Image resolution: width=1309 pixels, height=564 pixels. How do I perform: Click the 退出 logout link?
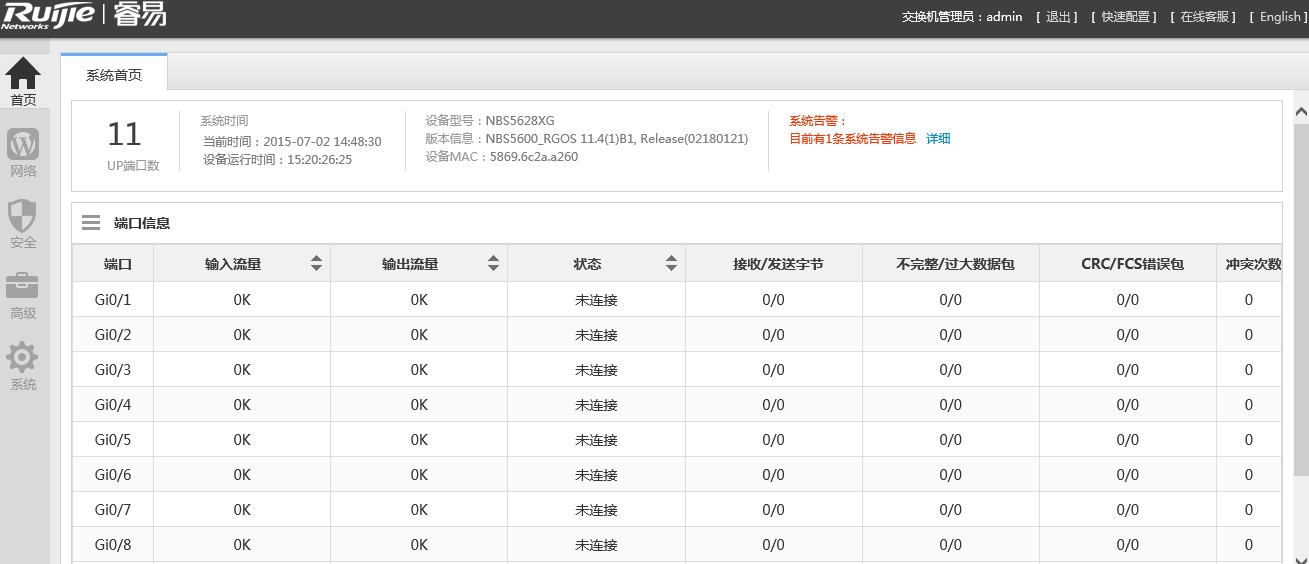1057,17
